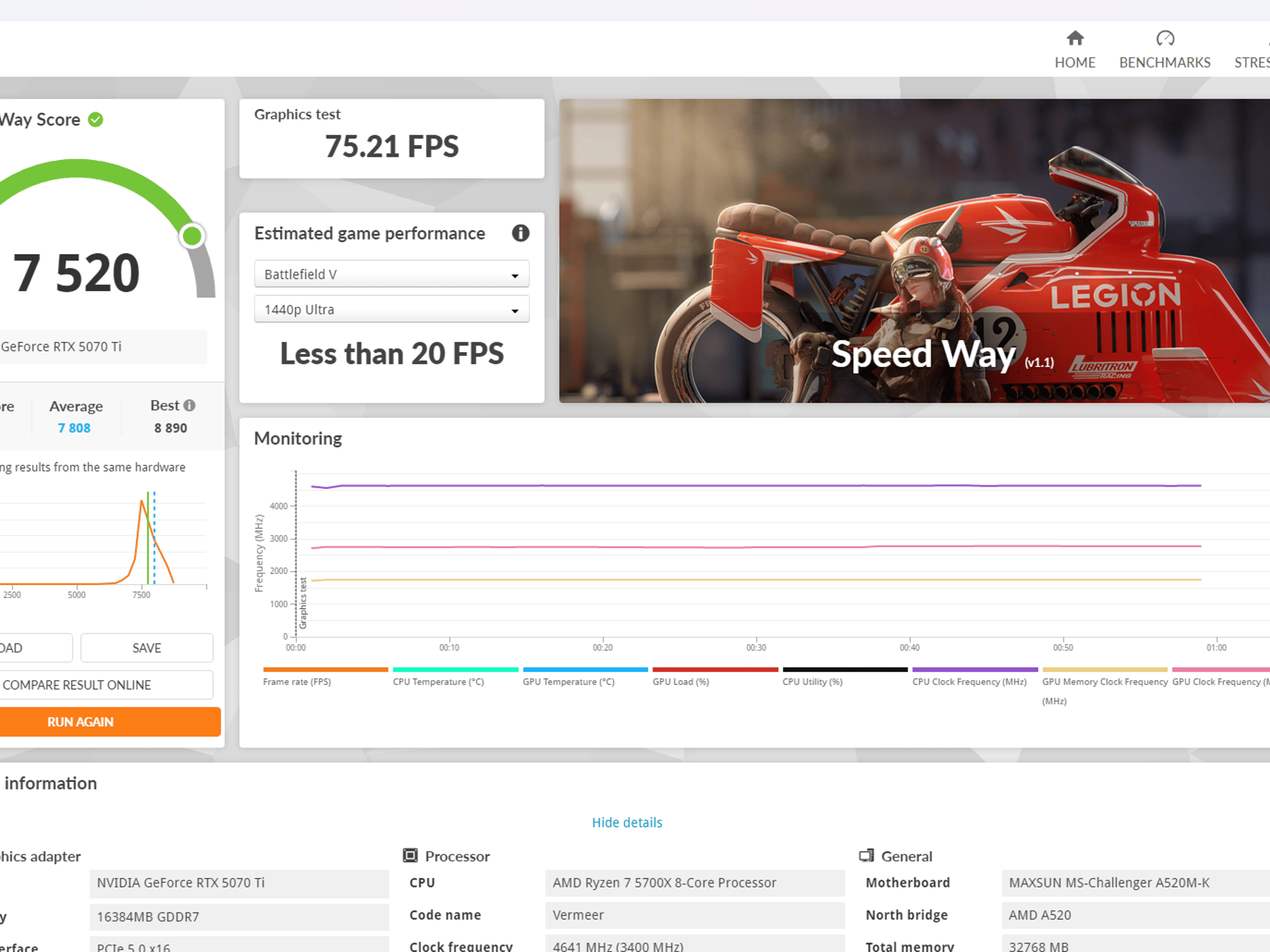Toggle CPU Clock Frequency legend swatch
Image resolution: width=1270 pixels, height=952 pixels.
pos(975,669)
